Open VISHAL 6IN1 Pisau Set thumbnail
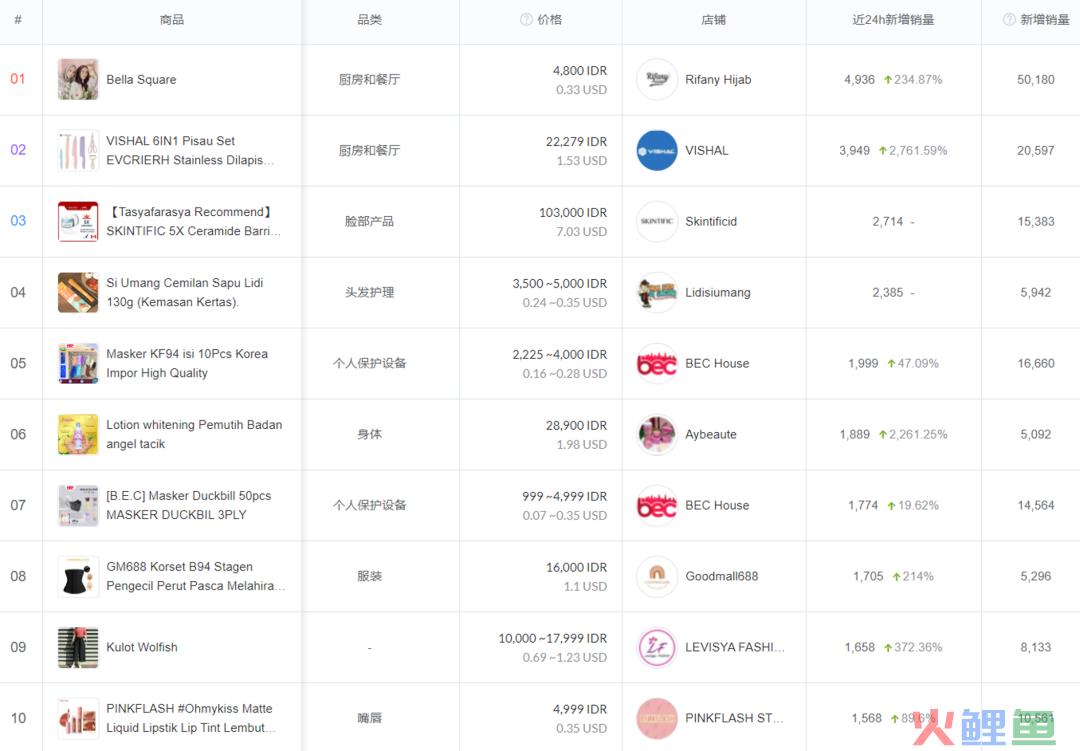Image resolution: width=1080 pixels, height=751 pixels. (x=78, y=150)
